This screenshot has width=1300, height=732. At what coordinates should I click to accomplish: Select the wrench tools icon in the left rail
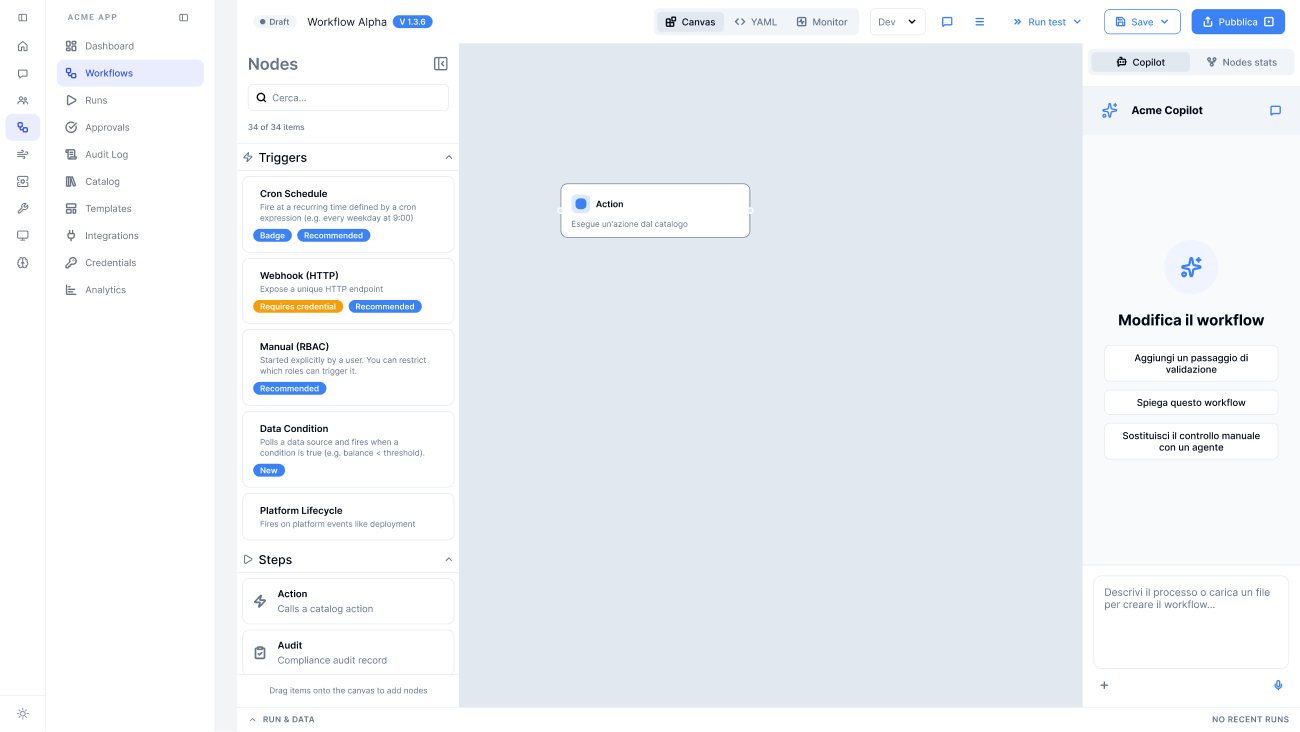pos(23,208)
